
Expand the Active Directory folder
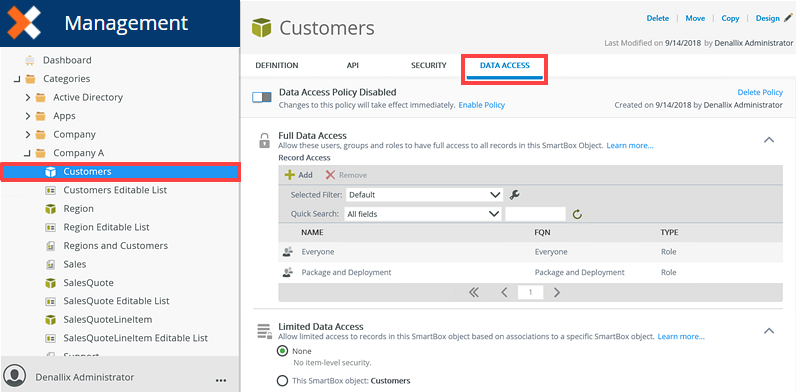click(x=28, y=97)
